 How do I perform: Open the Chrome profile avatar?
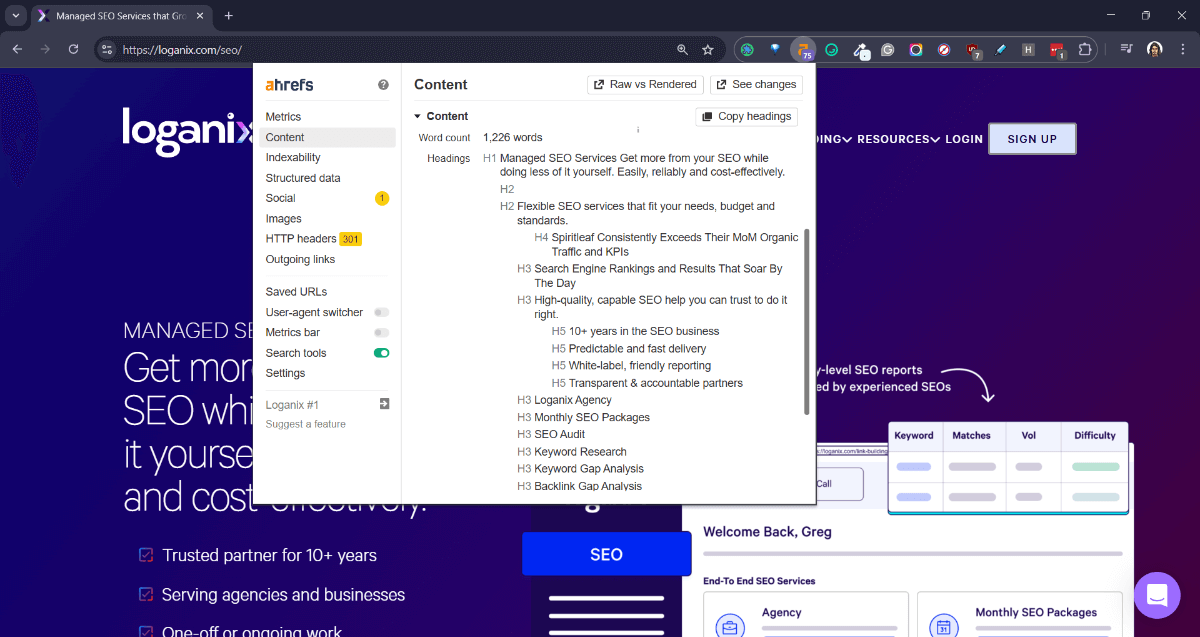[x=1154, y=49]
